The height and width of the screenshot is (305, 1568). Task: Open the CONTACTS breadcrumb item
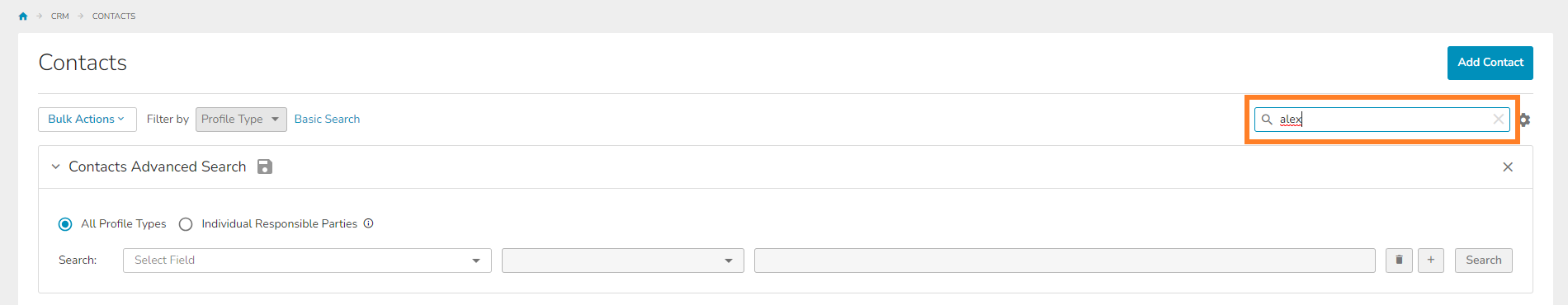point(114,16)
